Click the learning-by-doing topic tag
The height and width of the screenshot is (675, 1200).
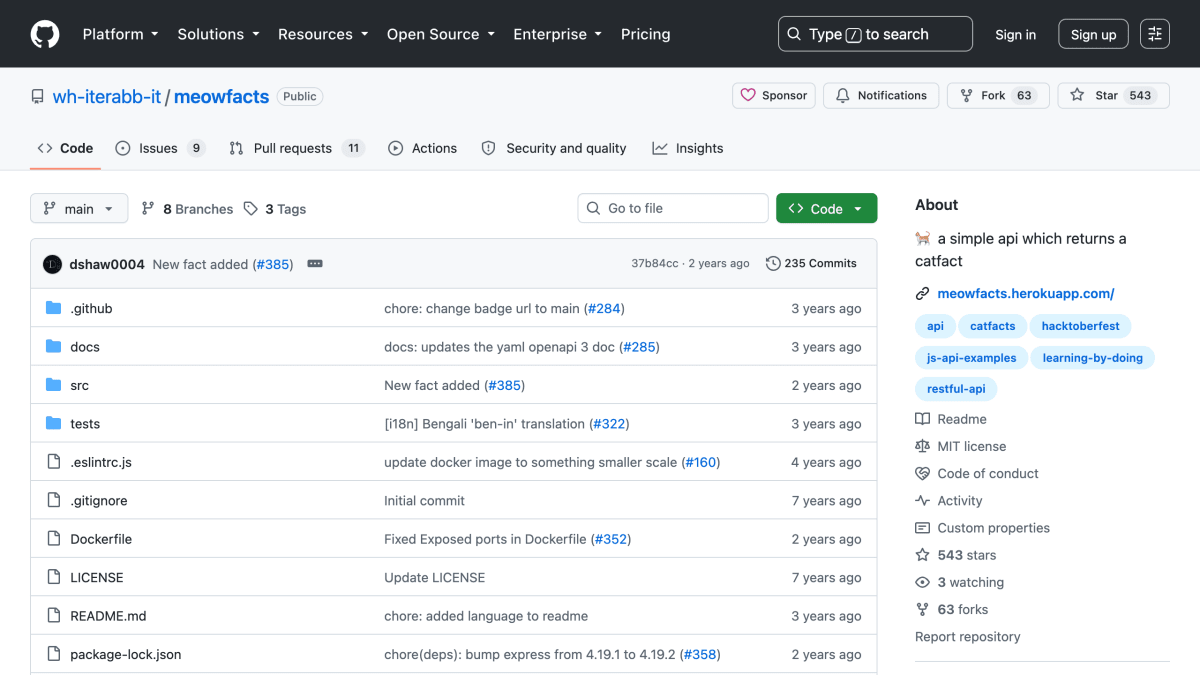pos(1092,358)
